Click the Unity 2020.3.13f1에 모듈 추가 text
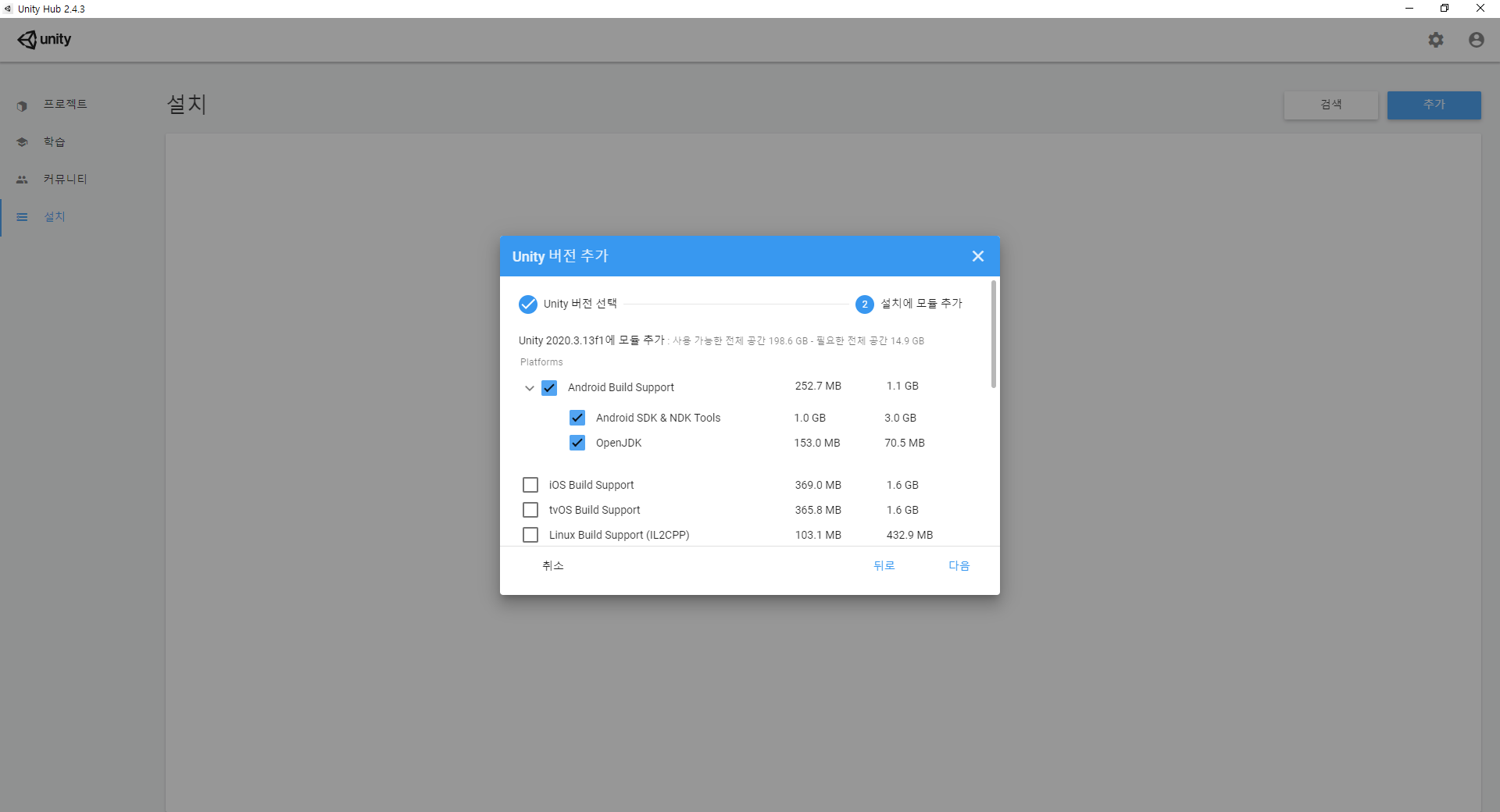The height and width of the screenshot is (812, 1500). [591, 340]
